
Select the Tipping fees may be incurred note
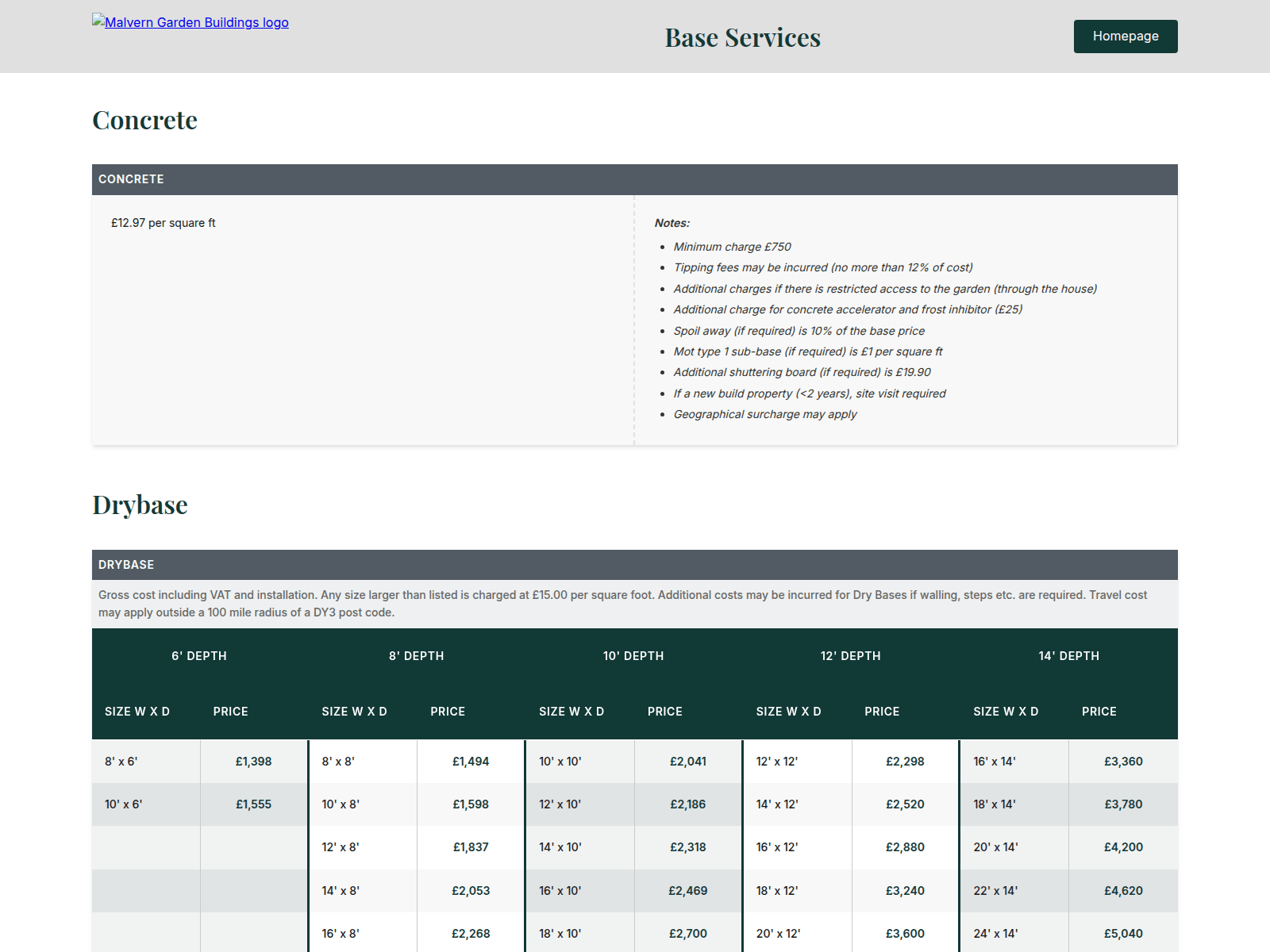pyautogui.click(x=823, y=267)
